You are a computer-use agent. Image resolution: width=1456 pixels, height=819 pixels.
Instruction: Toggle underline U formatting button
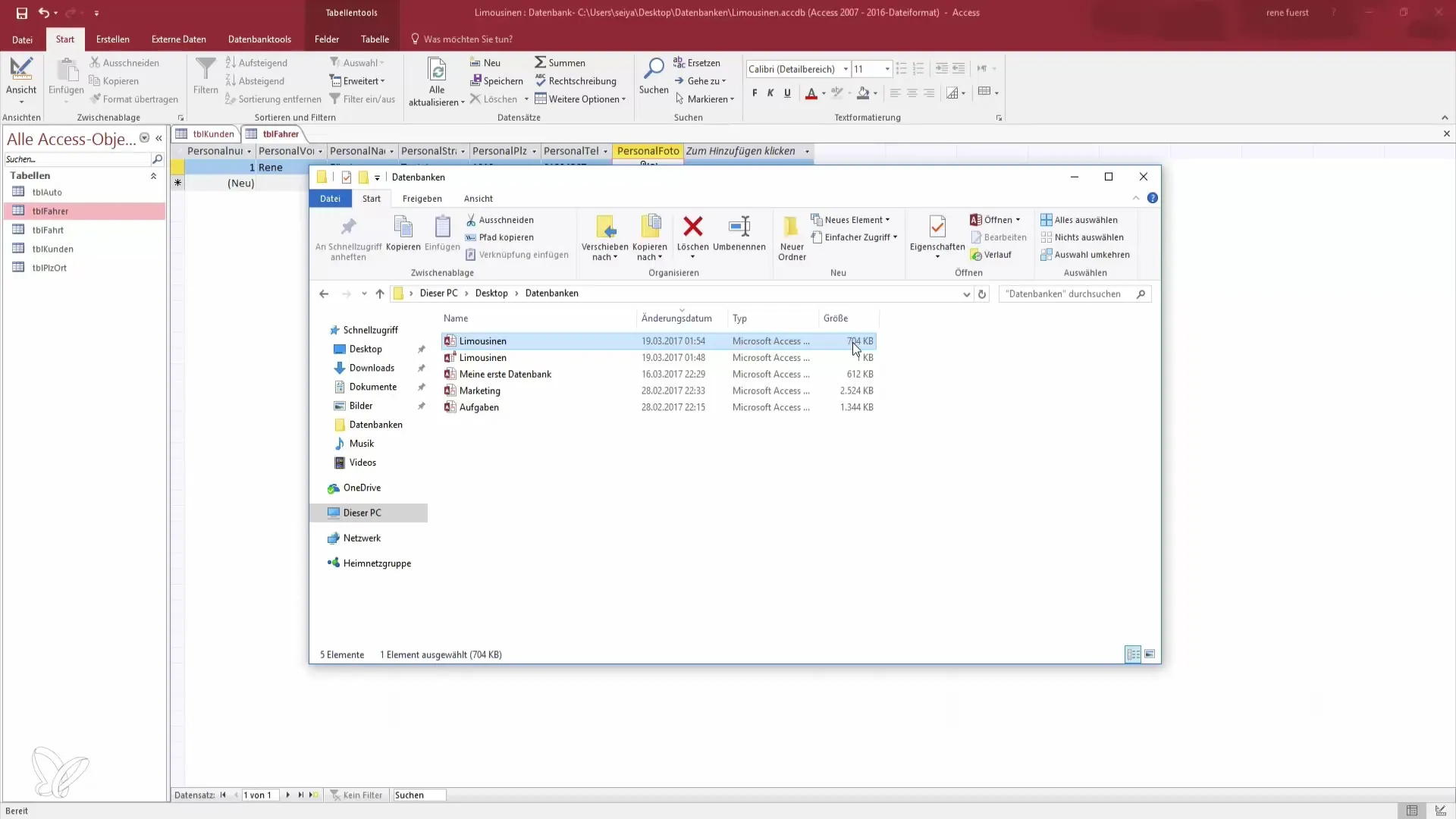coord(787,93)
